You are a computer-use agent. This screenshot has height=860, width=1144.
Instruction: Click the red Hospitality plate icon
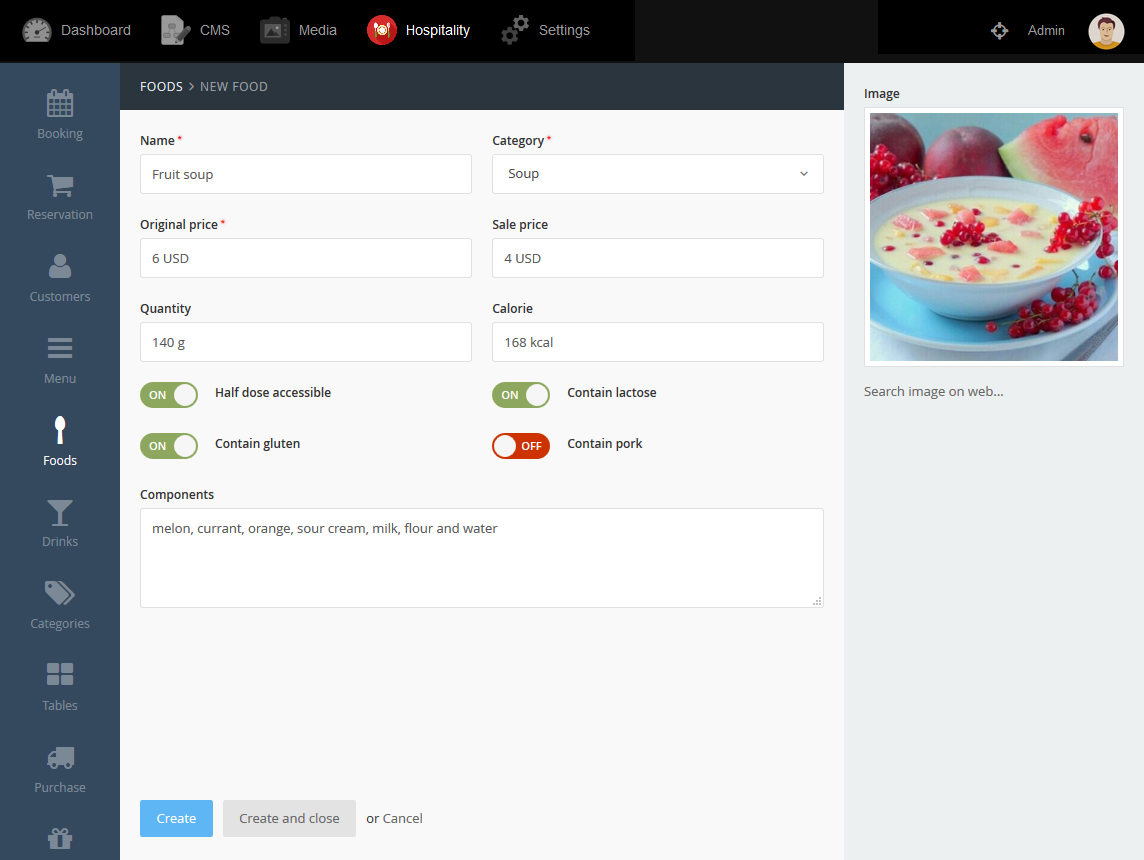pyautogui.click(x=382, y=30)
